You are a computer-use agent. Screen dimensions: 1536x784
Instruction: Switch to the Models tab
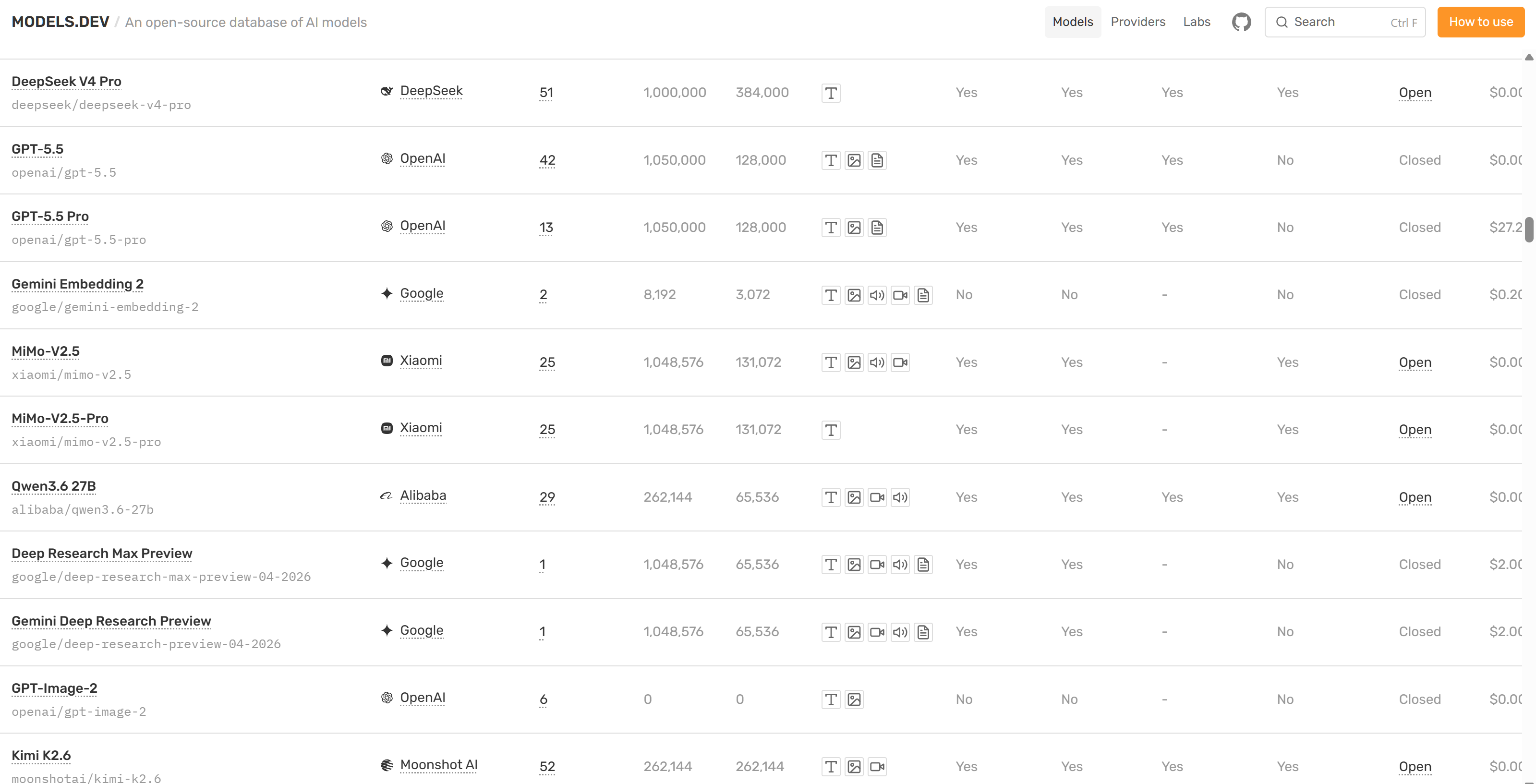(1073, 22)
